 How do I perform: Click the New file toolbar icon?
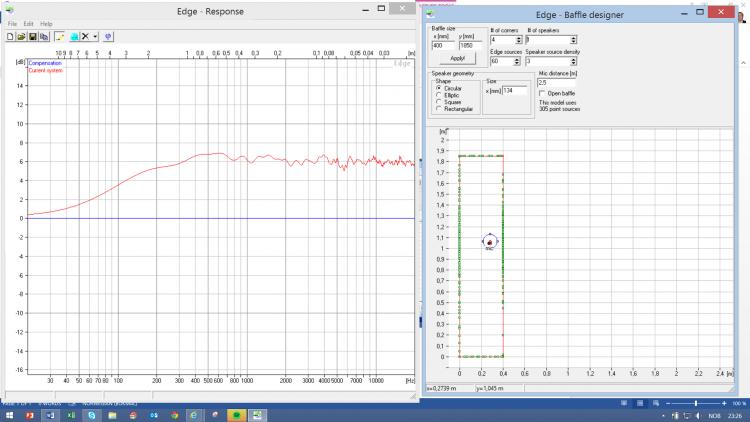[10, 36]
